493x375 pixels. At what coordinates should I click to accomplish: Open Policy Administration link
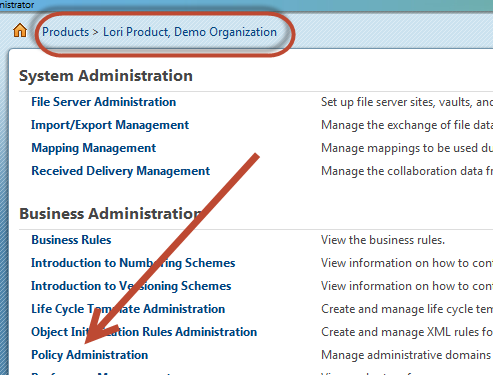tap(89, 355)
